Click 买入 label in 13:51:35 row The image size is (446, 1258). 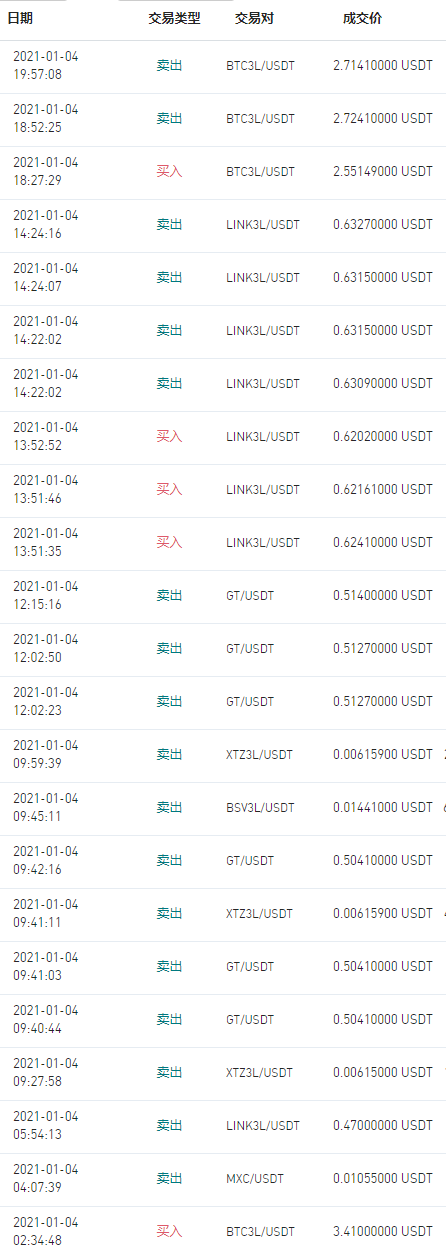(170, 542)
